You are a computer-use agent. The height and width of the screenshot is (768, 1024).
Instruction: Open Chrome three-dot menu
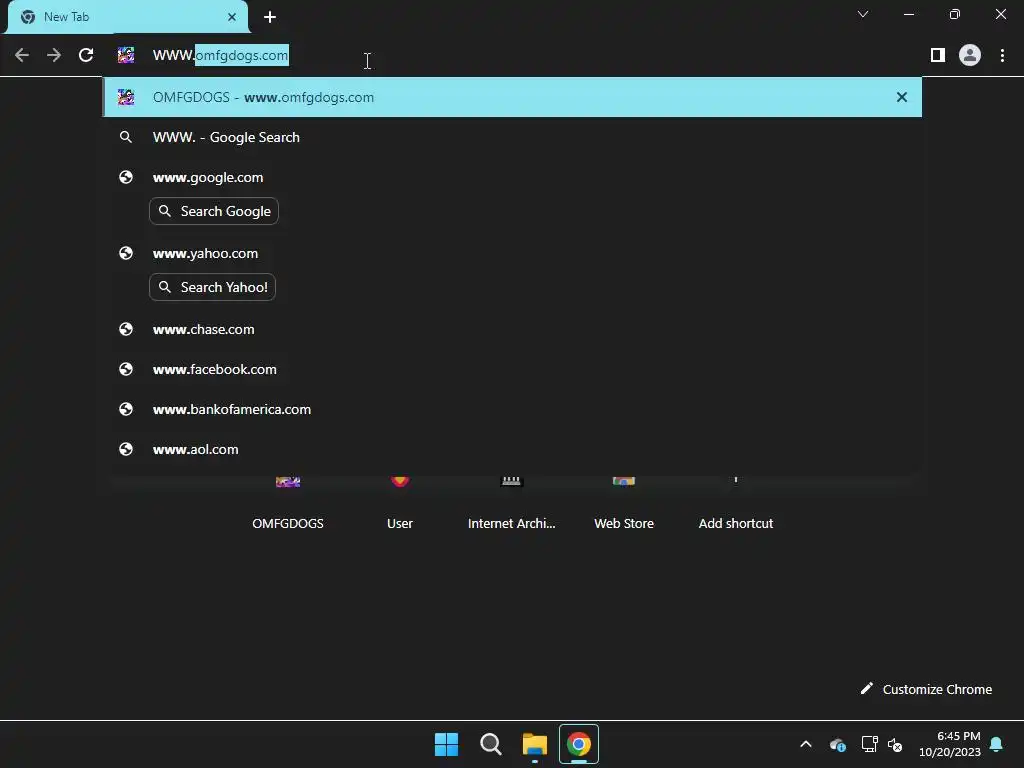pyautogui.click(x=1002, y=56)
